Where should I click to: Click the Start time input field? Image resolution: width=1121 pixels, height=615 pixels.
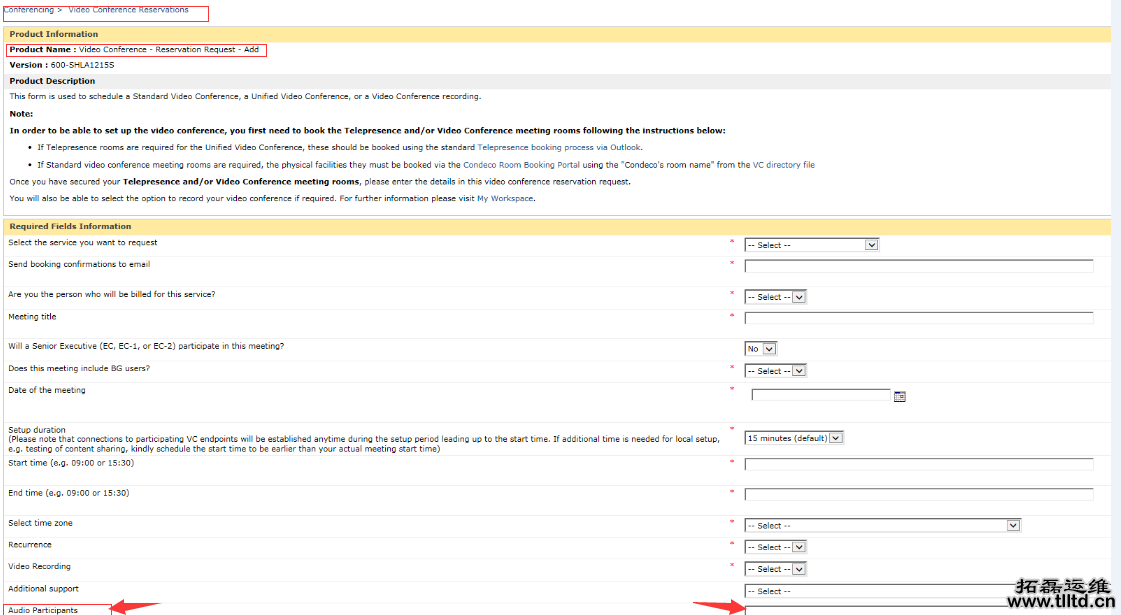pos(918,465)
